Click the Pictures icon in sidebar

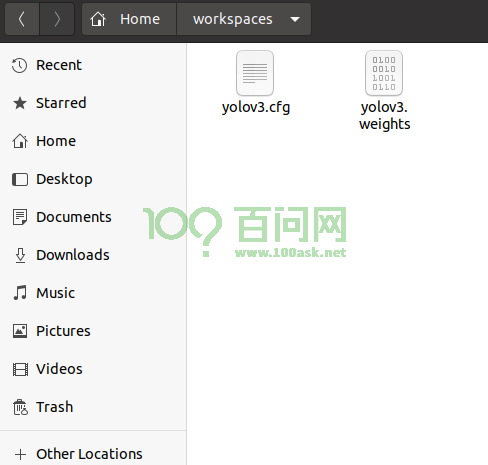point(20,331)
